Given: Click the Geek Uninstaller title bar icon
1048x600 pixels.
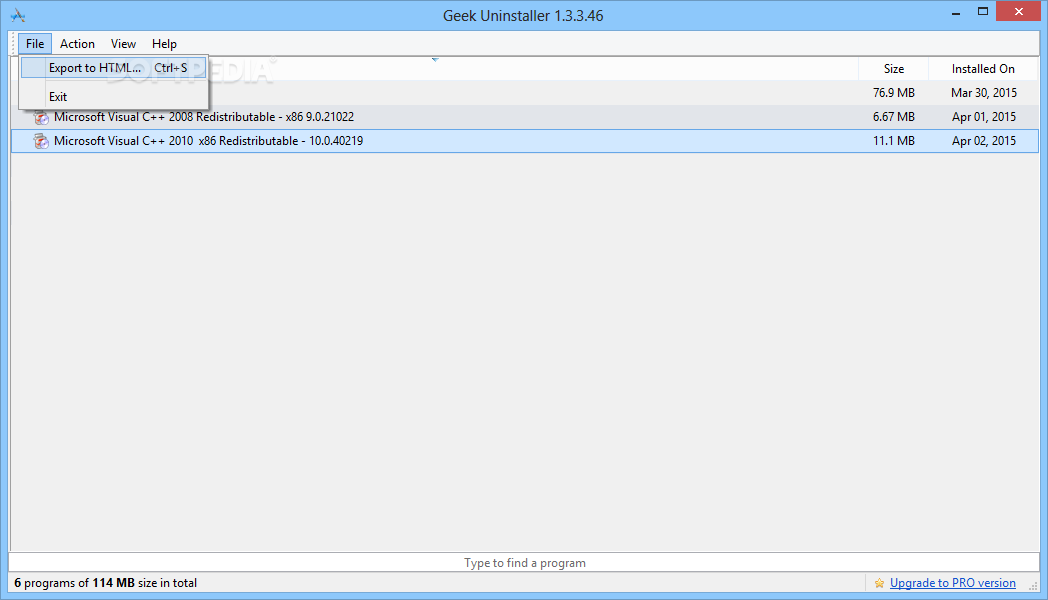Looking at the screenshot, I should coord(18,15).
